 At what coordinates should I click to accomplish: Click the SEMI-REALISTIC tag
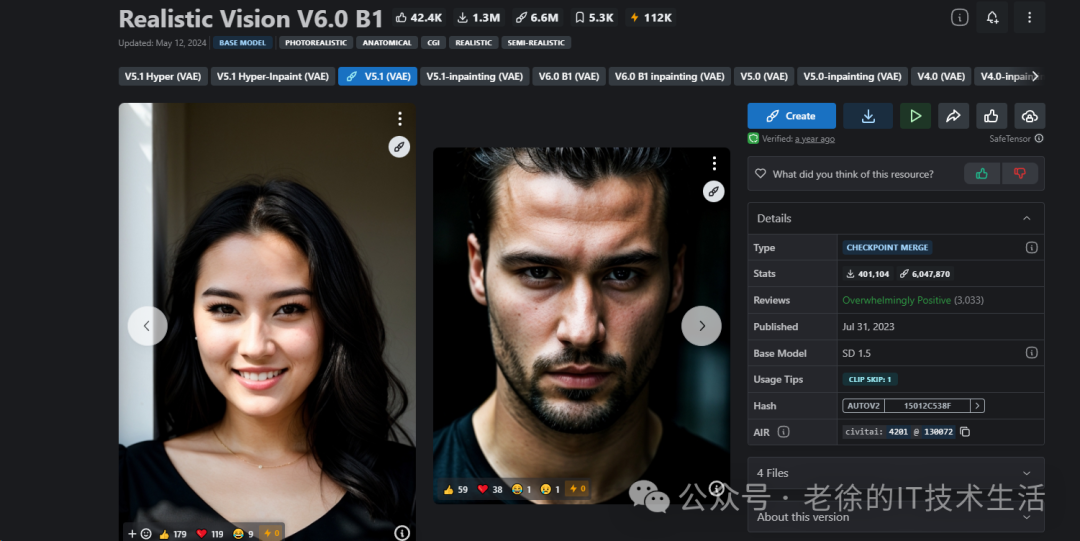[x=536, y=43]
